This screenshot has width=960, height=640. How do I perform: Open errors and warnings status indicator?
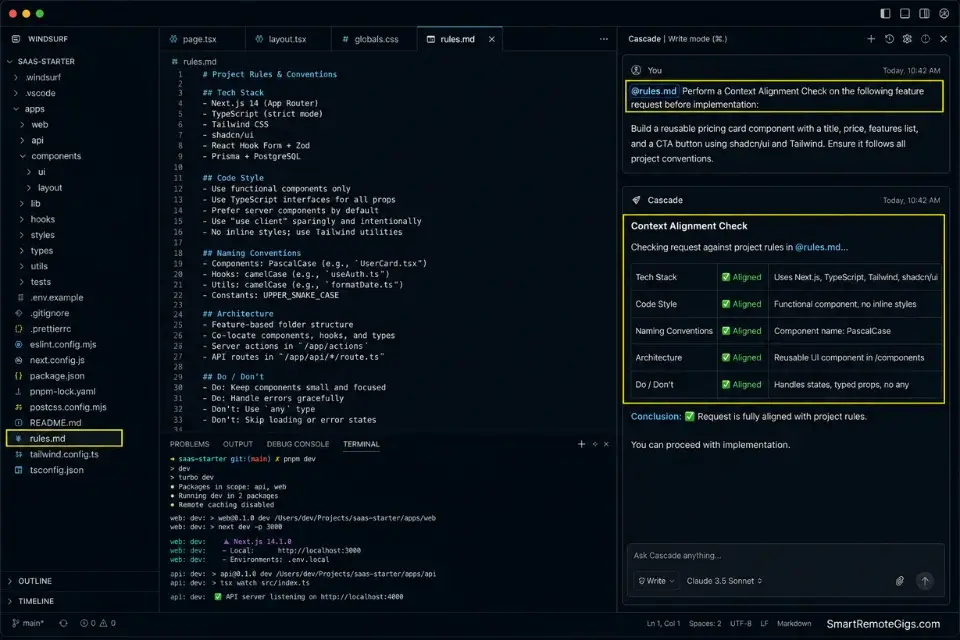click(x=97, y=623)
